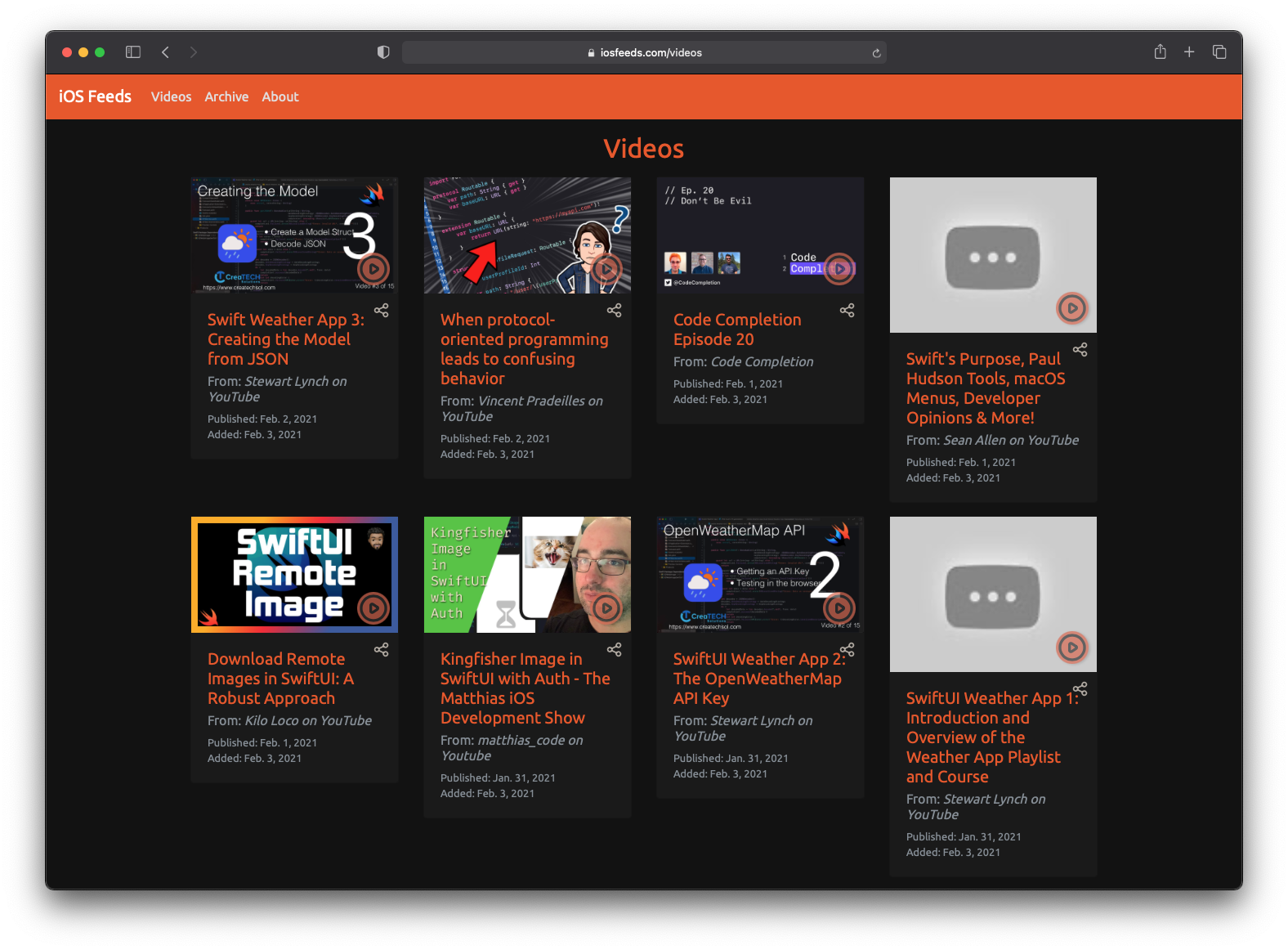The image size is (1288, 950).
Task: Click the SwiftUI Remote Image thumbnail
Action: pyautogui.click(x=294, y=575)
